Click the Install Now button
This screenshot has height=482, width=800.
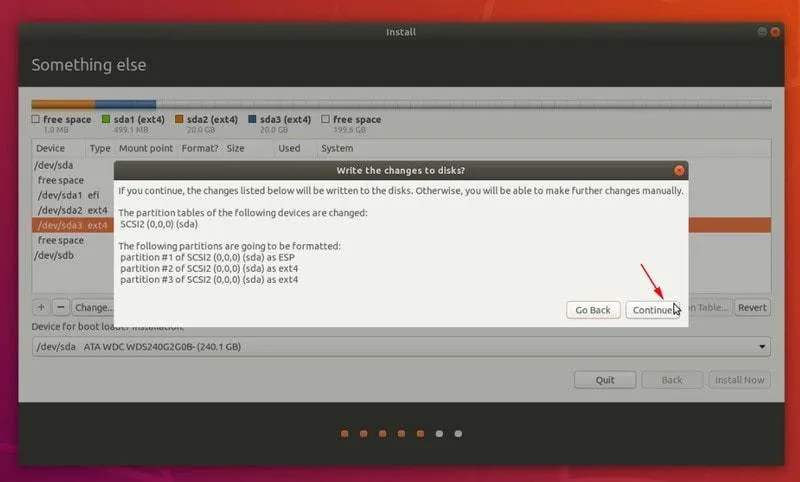coord(740,380)
